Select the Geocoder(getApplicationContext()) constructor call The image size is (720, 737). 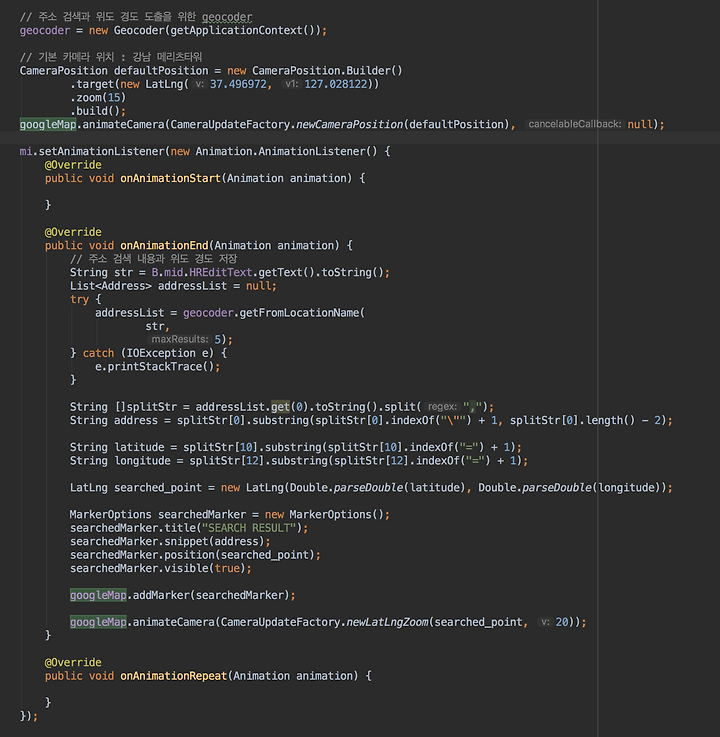217,31
